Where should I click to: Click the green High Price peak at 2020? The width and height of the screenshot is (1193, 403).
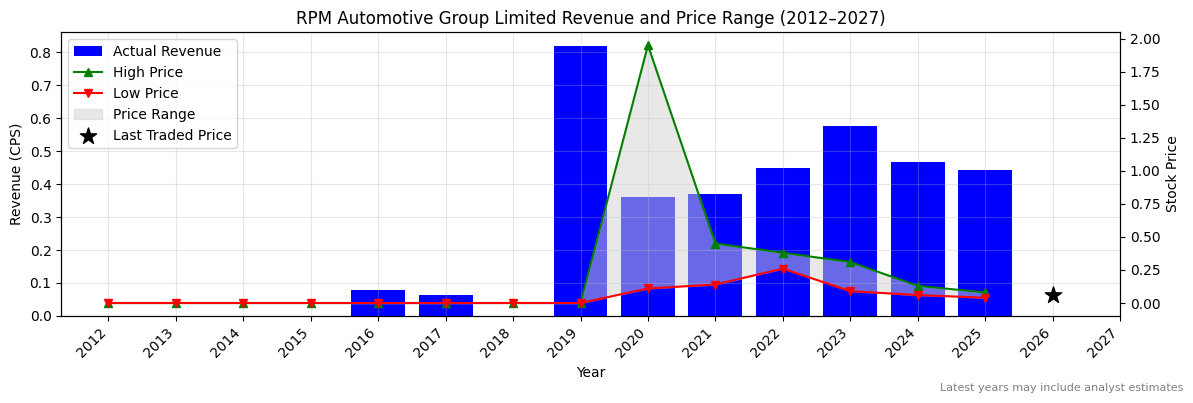pyautogui.click(x=648, y=46)
